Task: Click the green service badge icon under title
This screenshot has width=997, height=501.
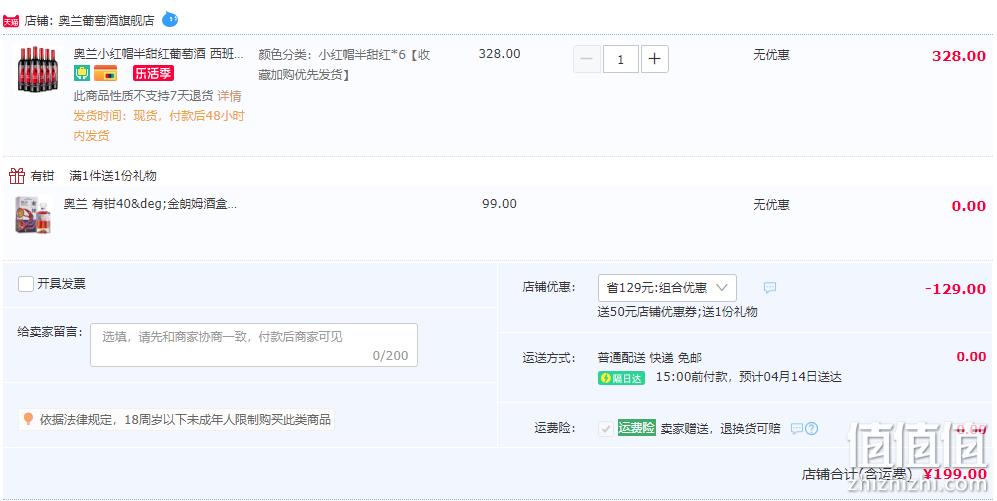Action: click(82, 73)
